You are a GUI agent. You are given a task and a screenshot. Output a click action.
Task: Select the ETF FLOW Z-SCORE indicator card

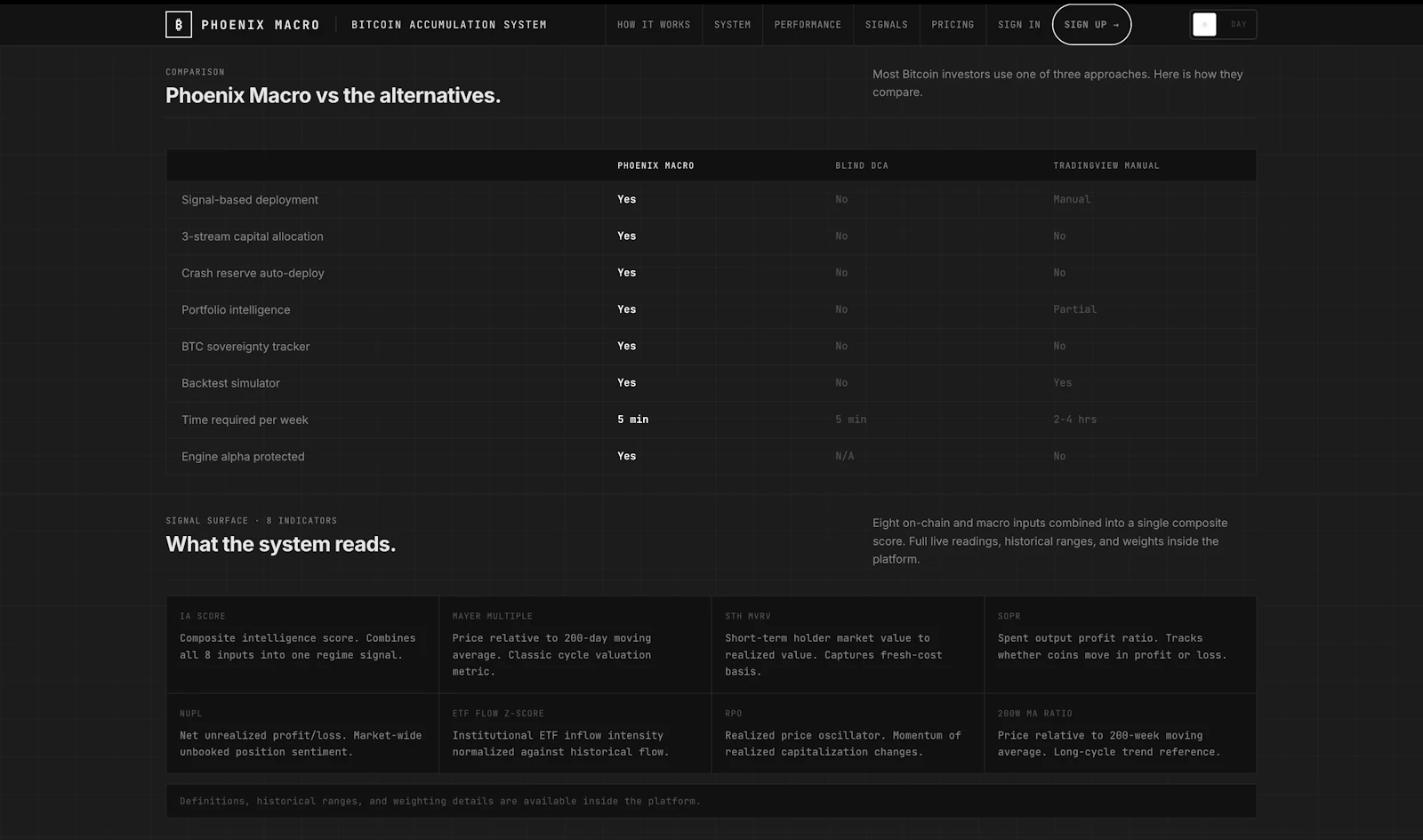pos(575,733)
